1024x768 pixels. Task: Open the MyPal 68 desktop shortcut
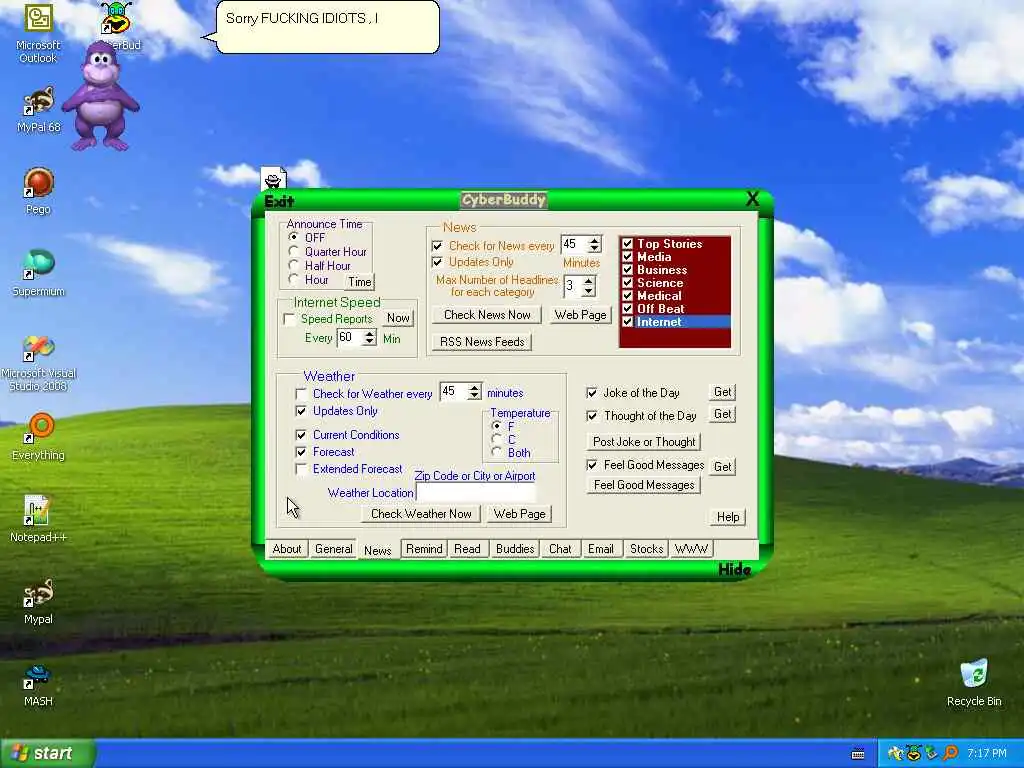pyautogui.click(x=38, y=110)
